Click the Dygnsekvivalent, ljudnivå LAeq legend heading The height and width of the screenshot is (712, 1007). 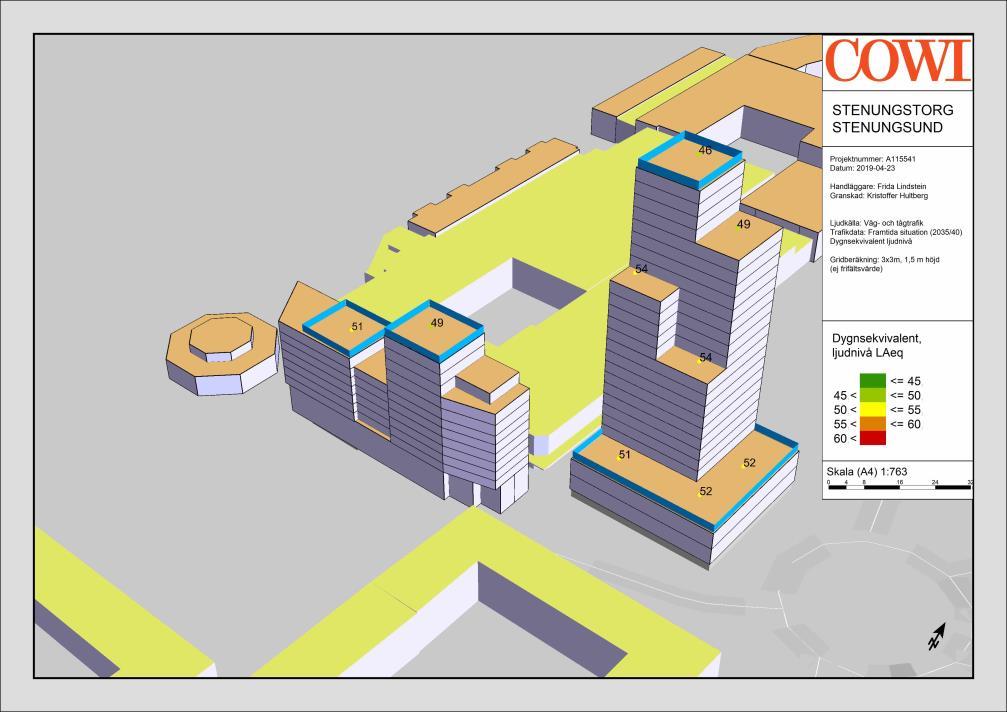(877, 345)
